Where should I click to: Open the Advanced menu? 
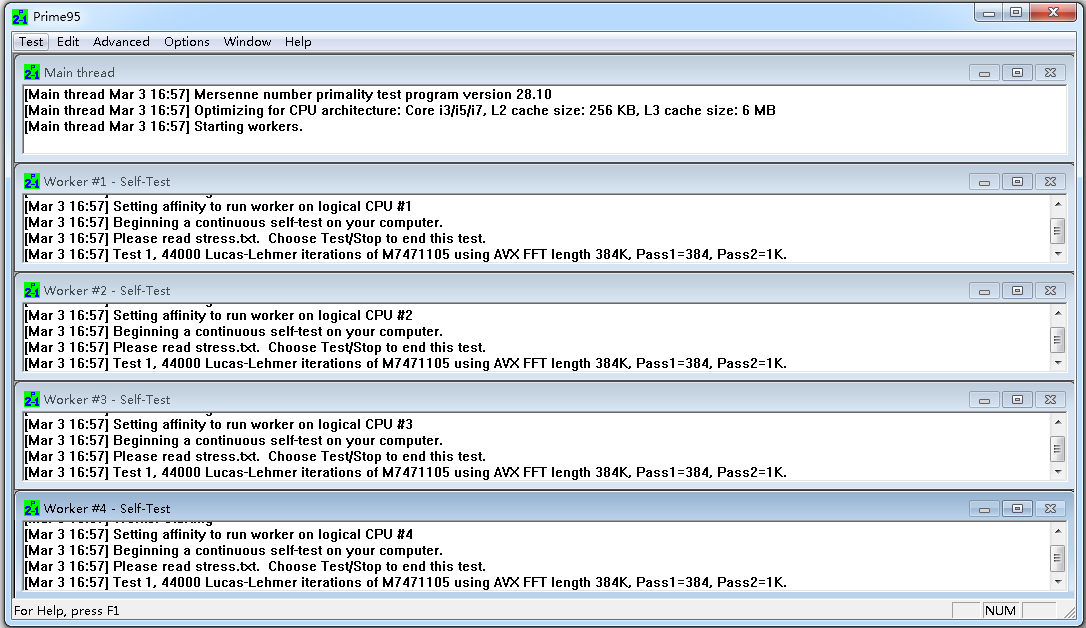[121, 42]
